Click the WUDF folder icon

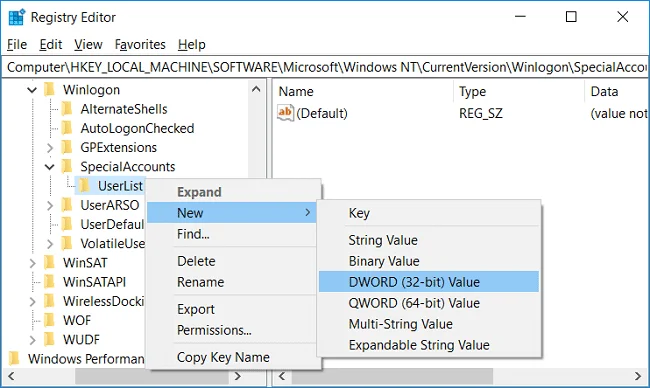point(49,340)
